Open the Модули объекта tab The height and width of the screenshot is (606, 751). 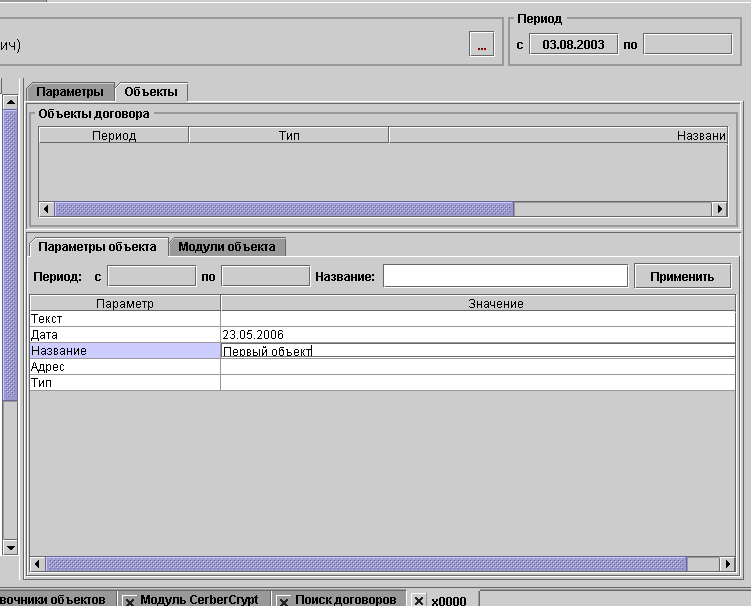click(x=227, y=247)
